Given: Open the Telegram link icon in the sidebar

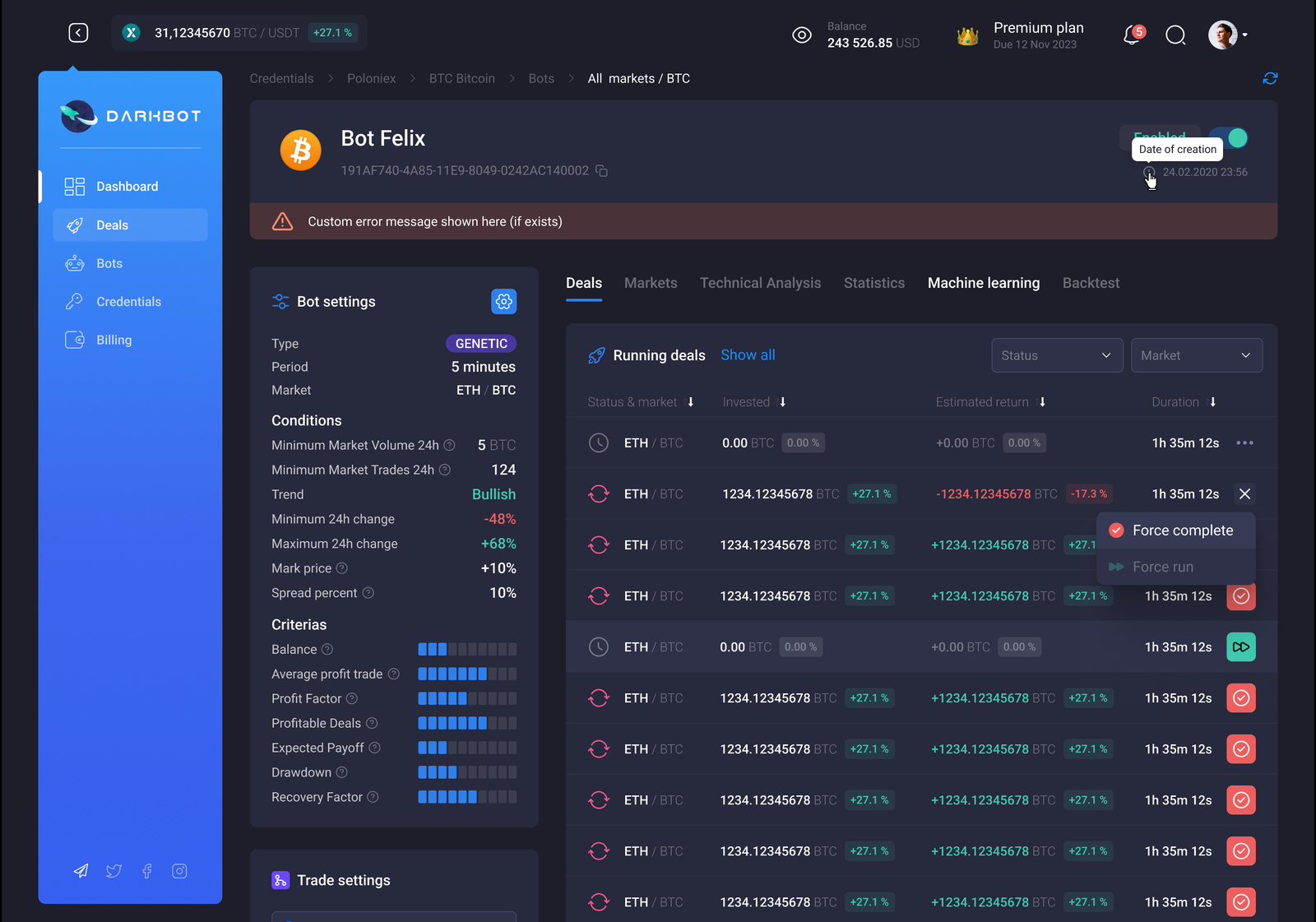Looking at the screenshot, I should (81, 871).
